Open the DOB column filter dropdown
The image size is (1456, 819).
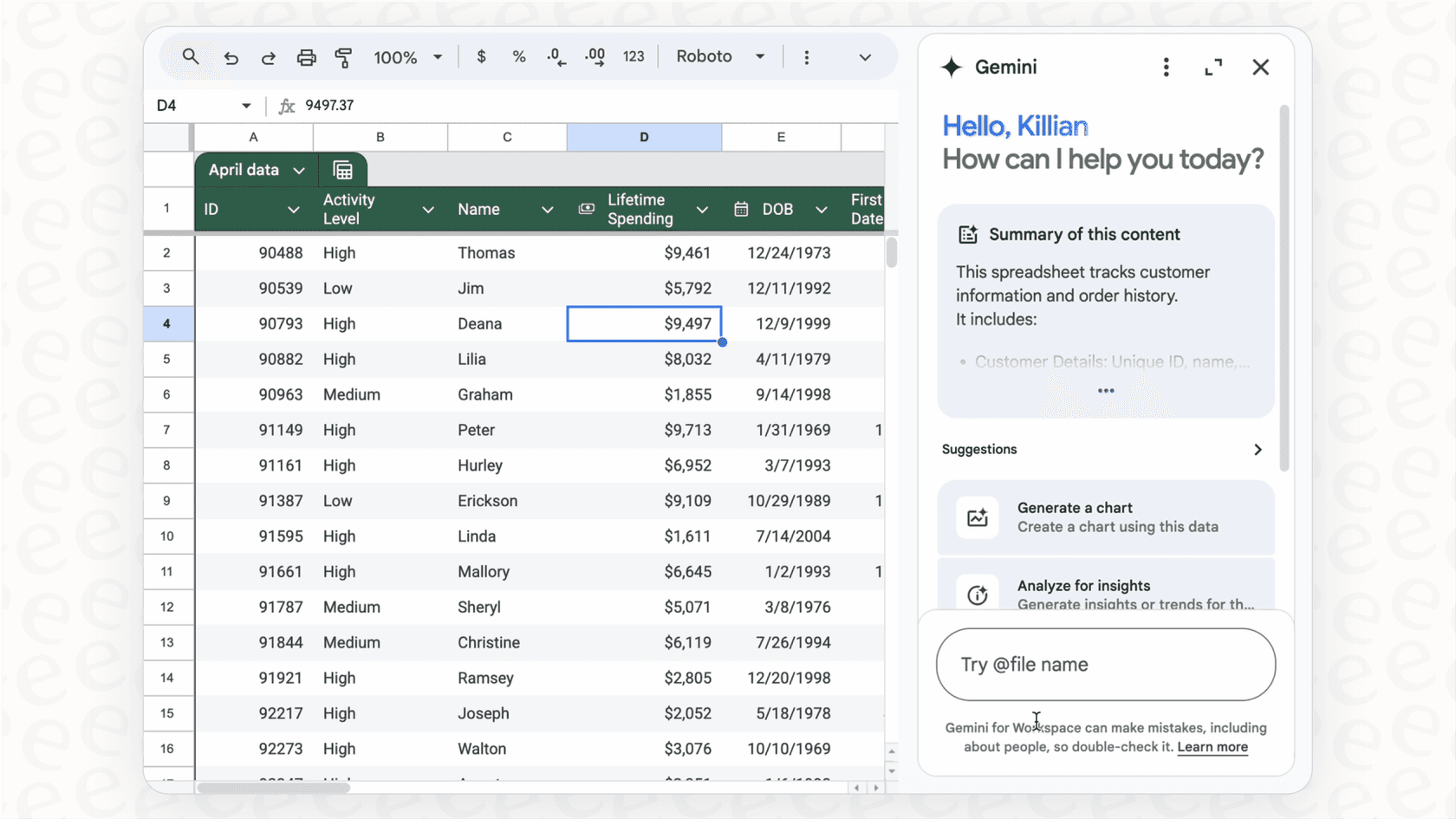(x=821, y=209)
